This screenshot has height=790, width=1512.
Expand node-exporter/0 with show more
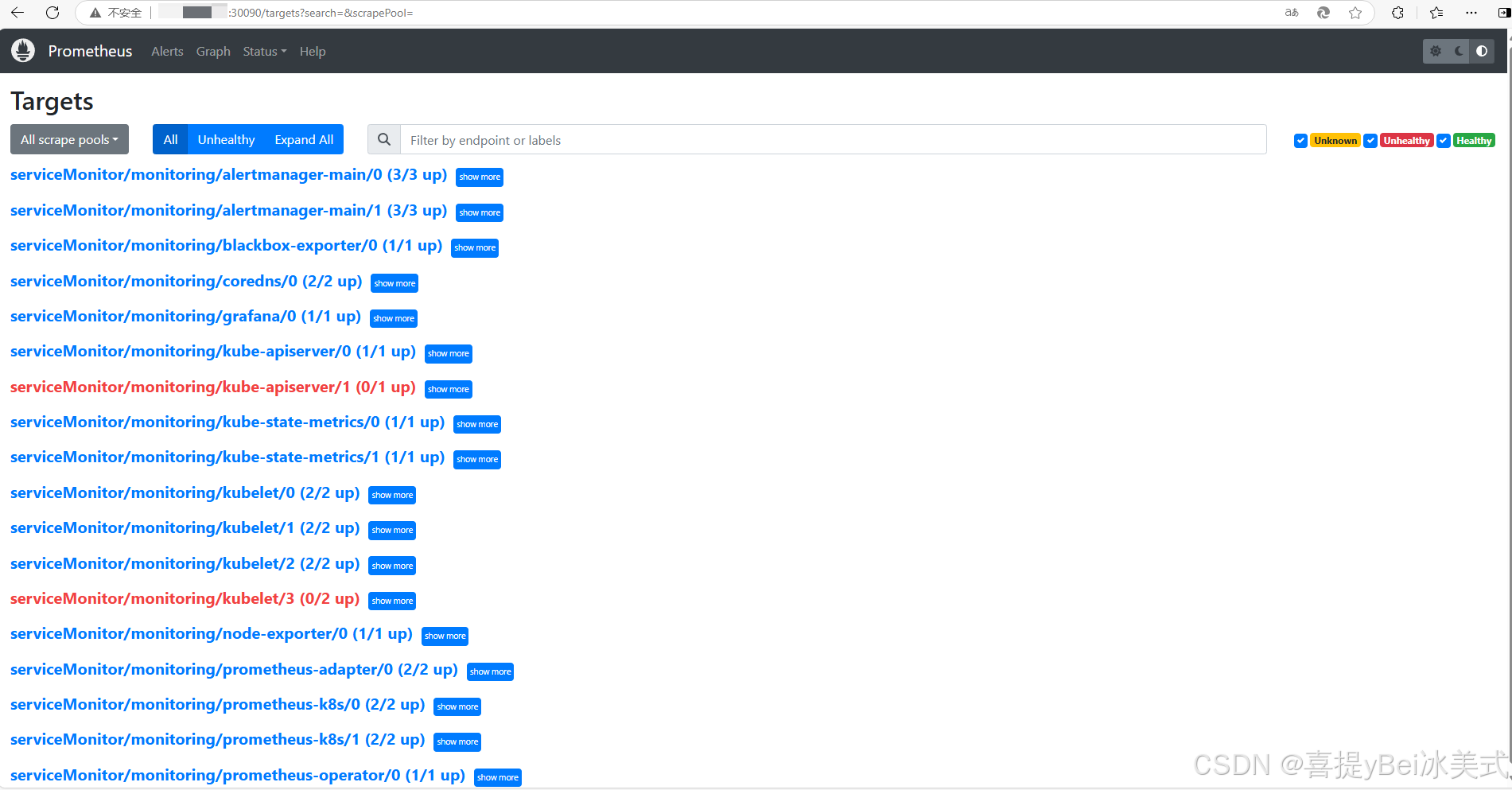(x=445, y=636)
